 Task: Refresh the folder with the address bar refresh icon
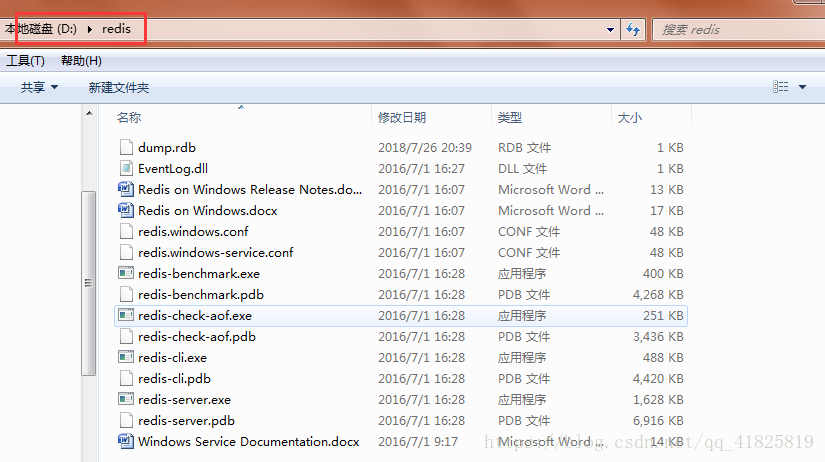pos(633,29)
